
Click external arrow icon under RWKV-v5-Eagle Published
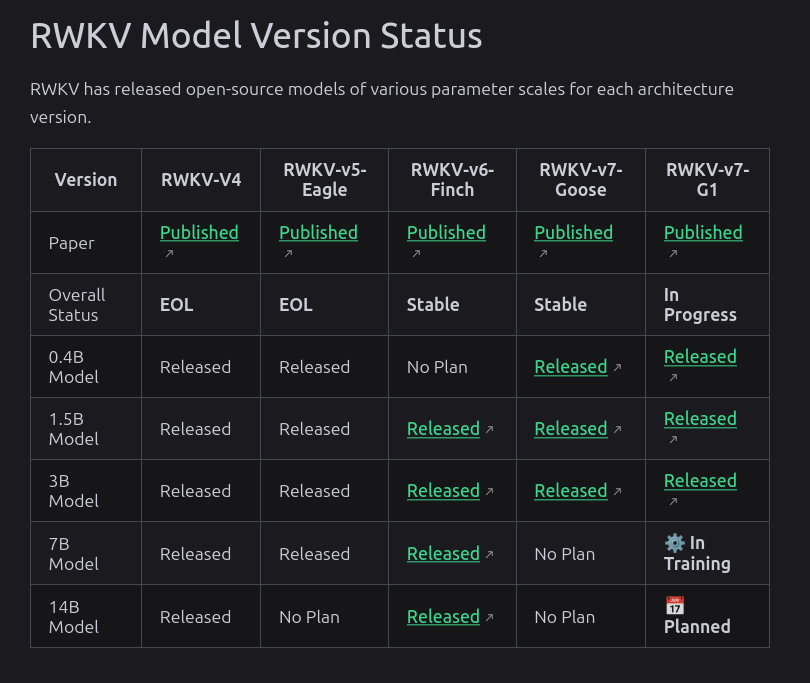click(x=288, y=254)
